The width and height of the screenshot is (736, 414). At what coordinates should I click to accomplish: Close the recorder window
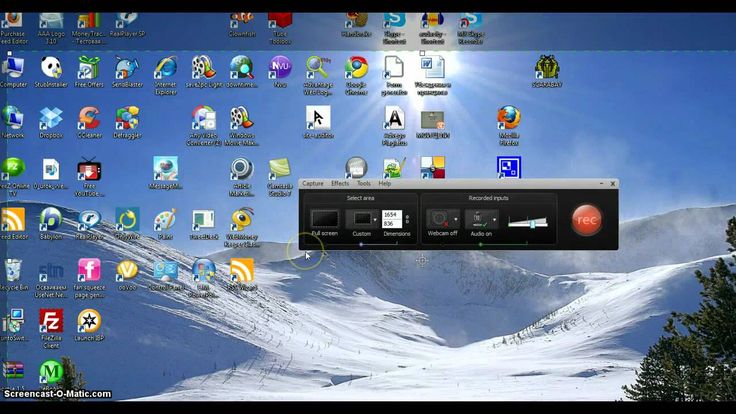(613, 184)
